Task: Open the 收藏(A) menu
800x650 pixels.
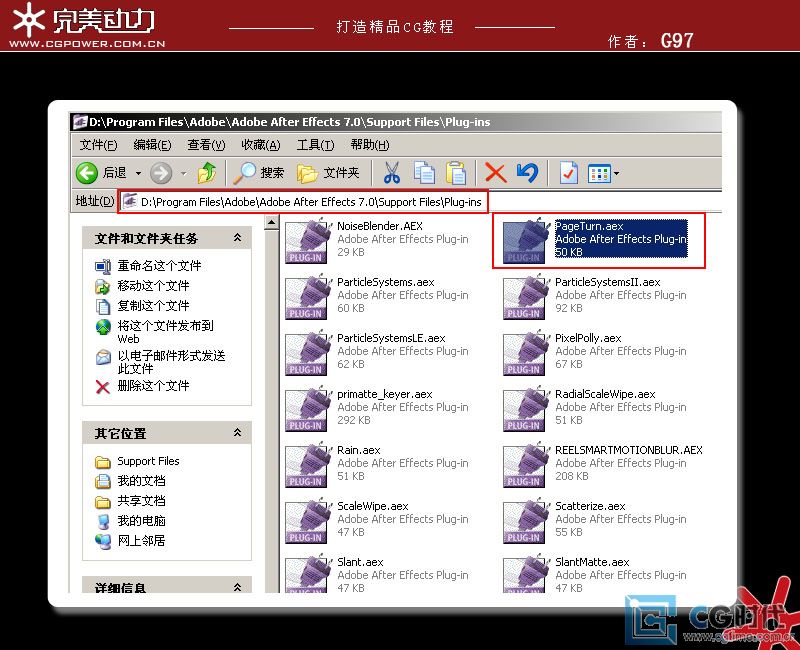Action: [x=261, y=145]
